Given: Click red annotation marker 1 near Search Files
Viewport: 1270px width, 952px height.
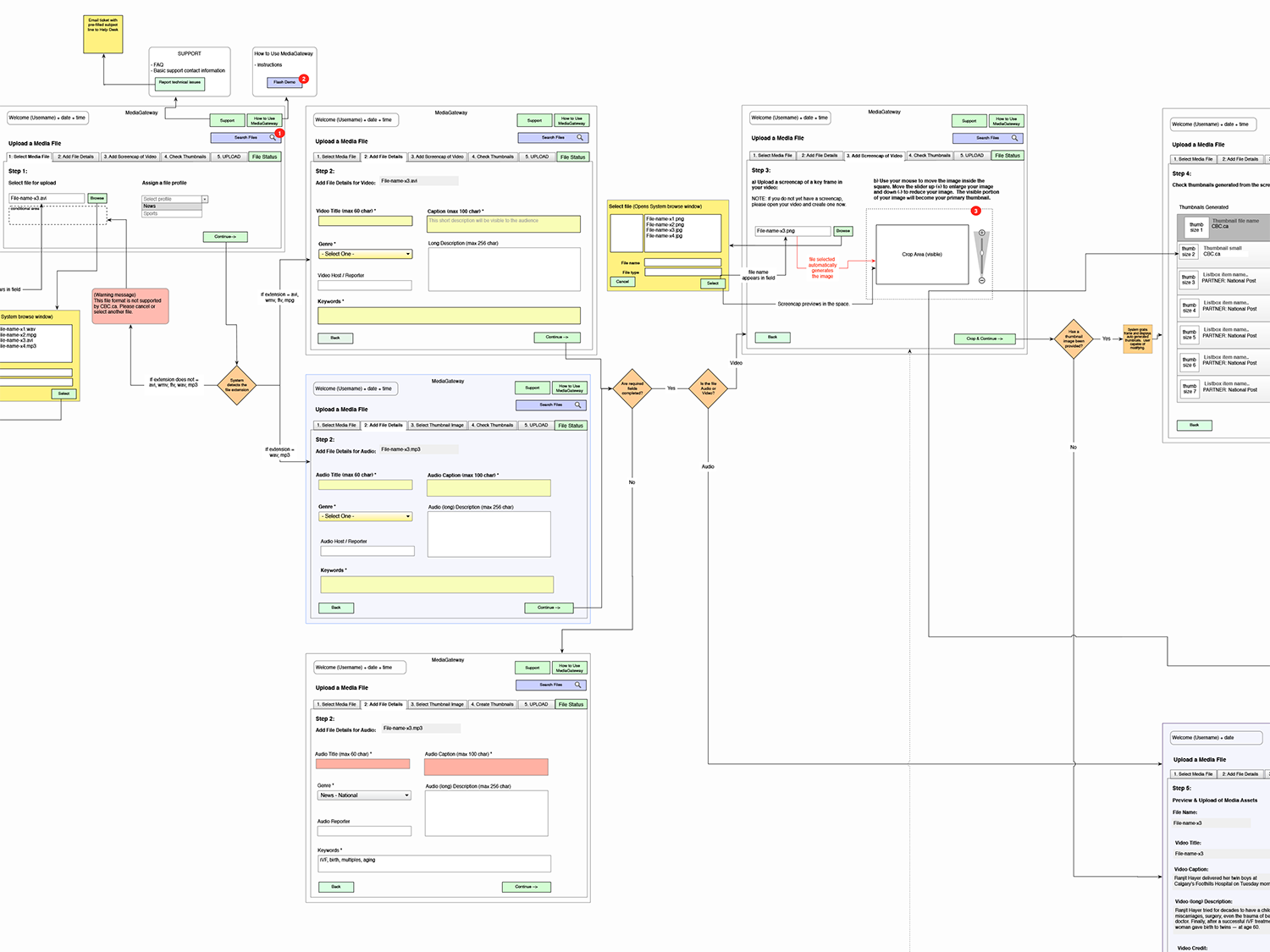Looking at the screenshot, I should pos(279,133).
